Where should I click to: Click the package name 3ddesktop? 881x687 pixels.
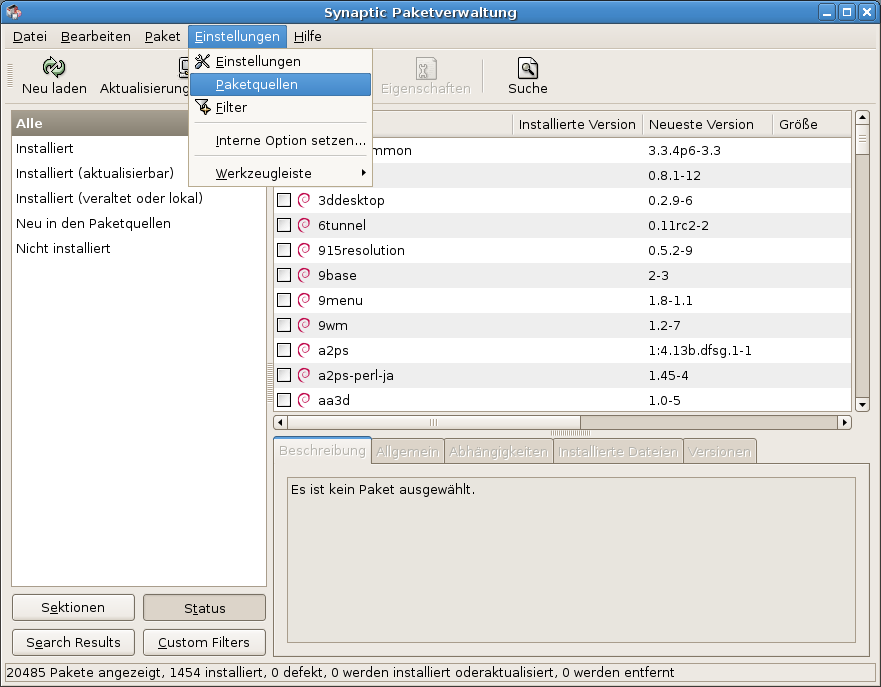click(351, 201)
